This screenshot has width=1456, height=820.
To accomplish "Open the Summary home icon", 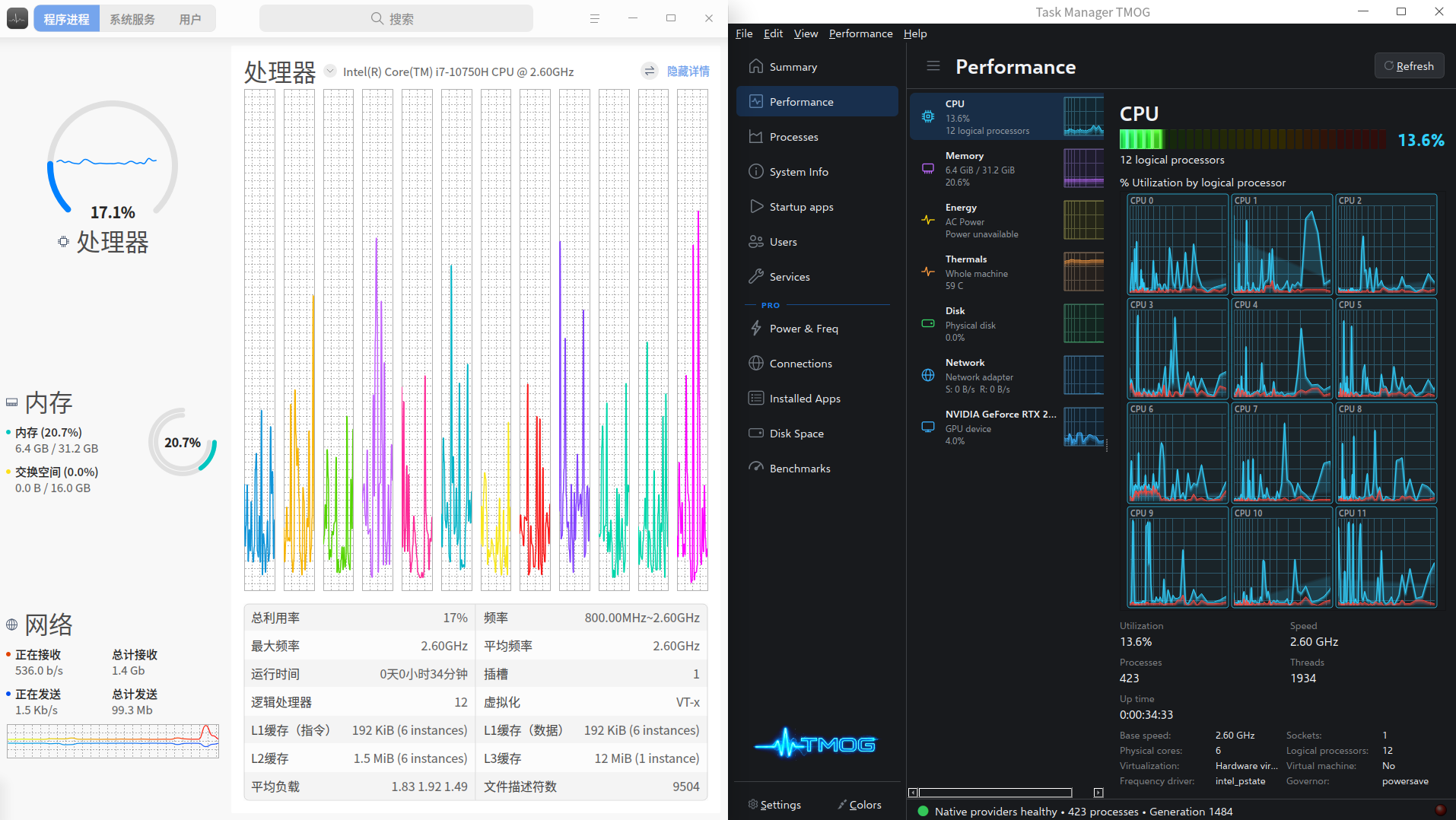I will tap(755, 66).
